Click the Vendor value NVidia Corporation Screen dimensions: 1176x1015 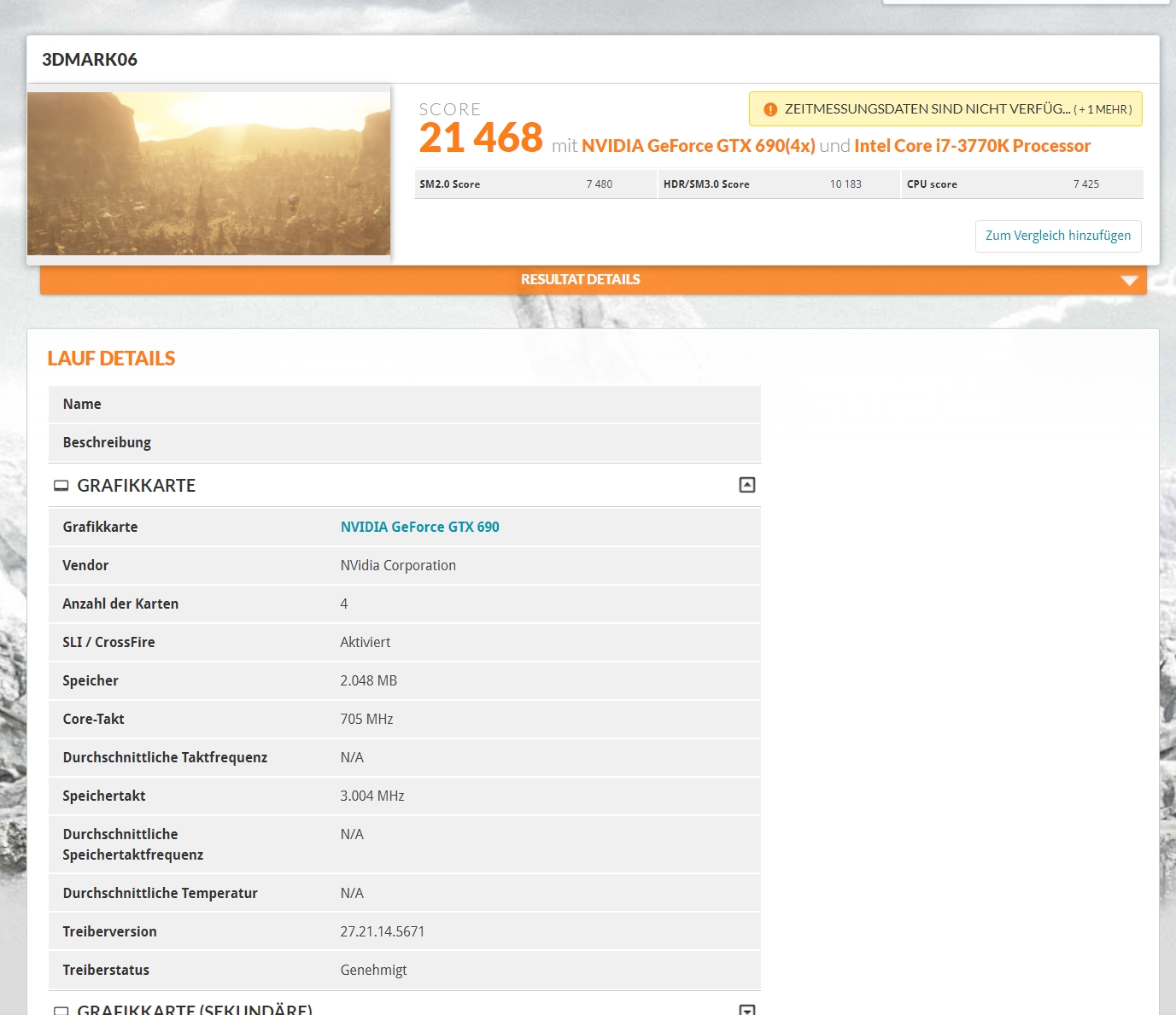point(398,565)
